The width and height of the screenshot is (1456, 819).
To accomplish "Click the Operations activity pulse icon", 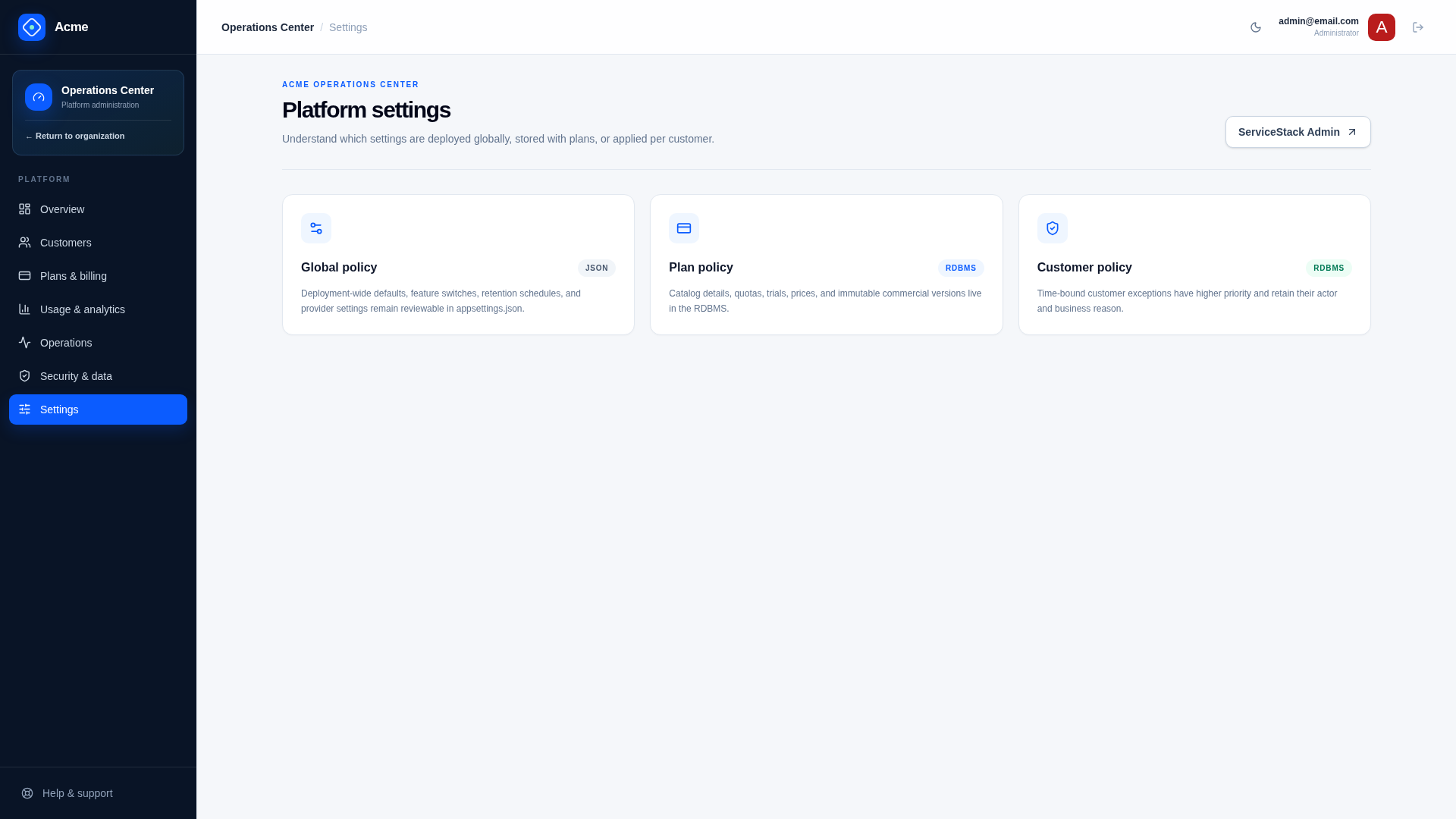I will pyautogui.click(x=25, y=343).
